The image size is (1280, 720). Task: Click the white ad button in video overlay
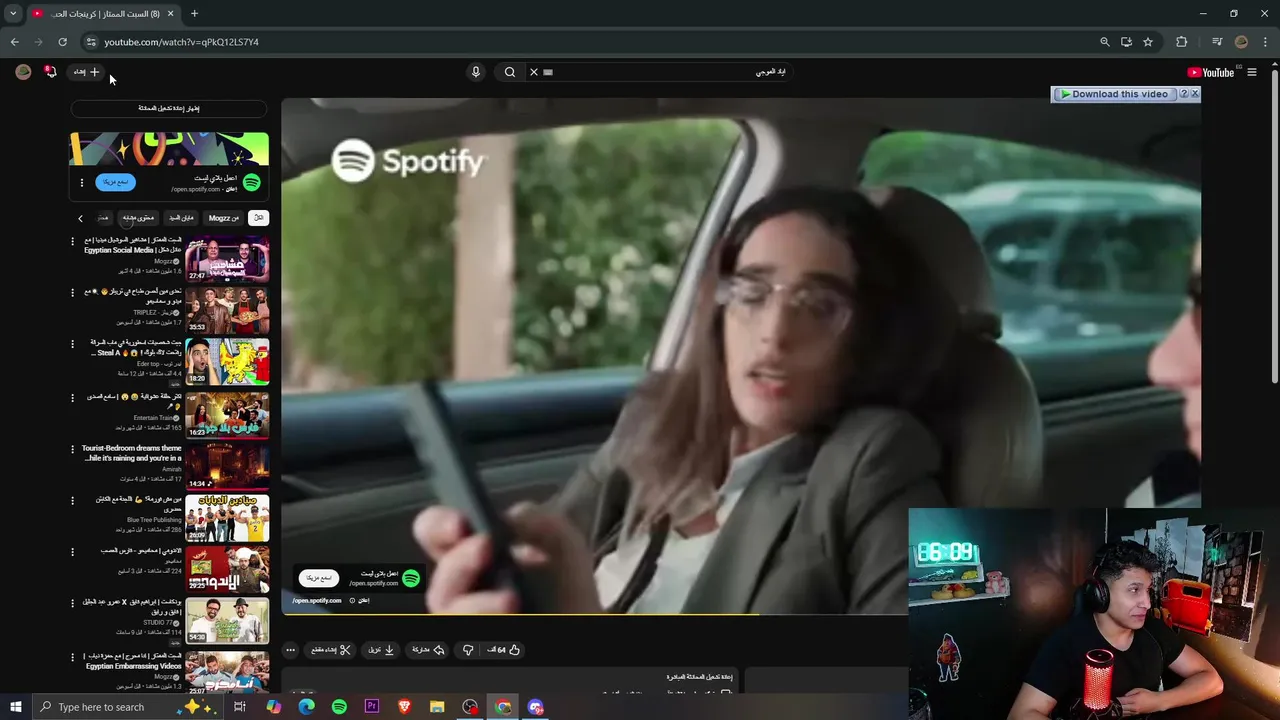click(x=318, y=578)
